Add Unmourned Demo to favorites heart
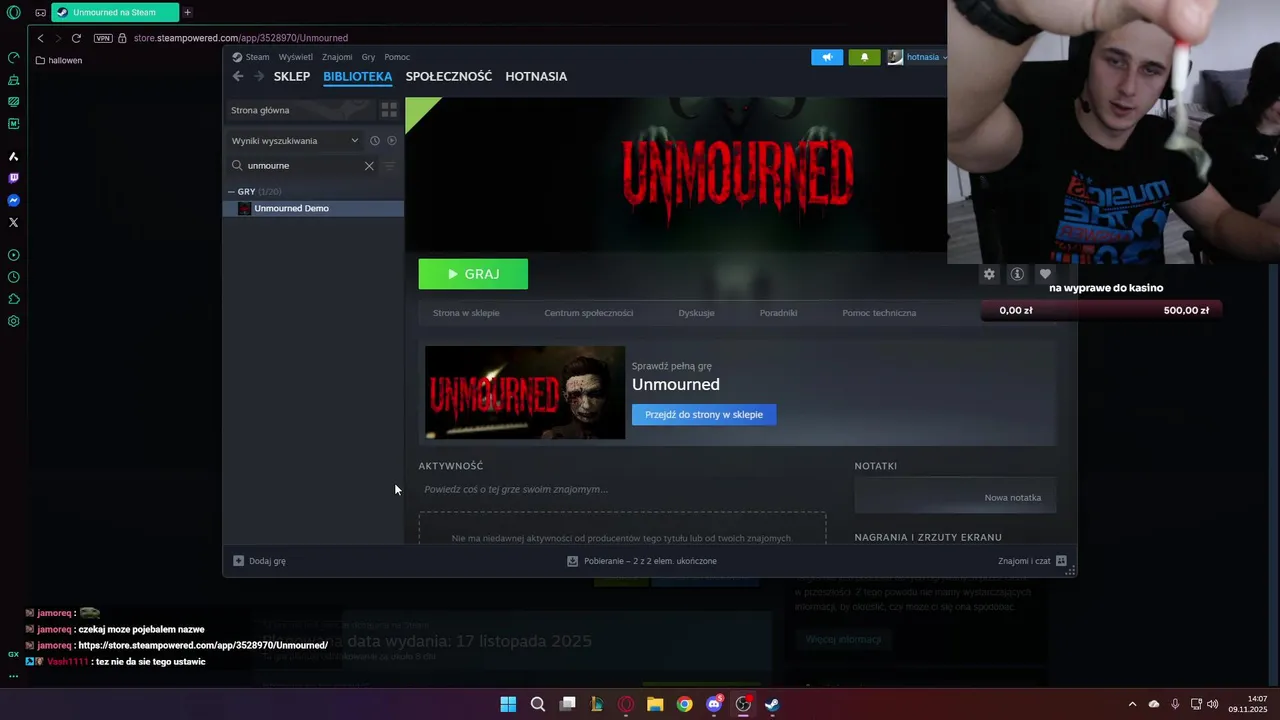This screenshot has width=1280, height=720. [1045, 274]
